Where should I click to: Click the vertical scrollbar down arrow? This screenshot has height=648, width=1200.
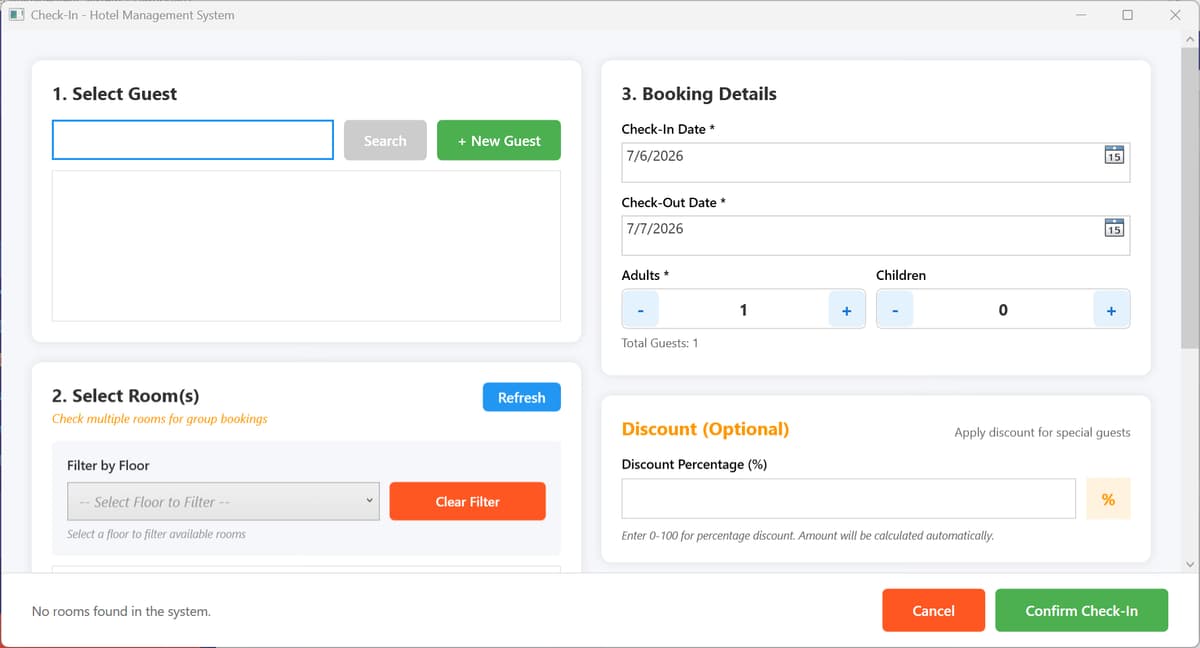click(x=1190, y=564)
